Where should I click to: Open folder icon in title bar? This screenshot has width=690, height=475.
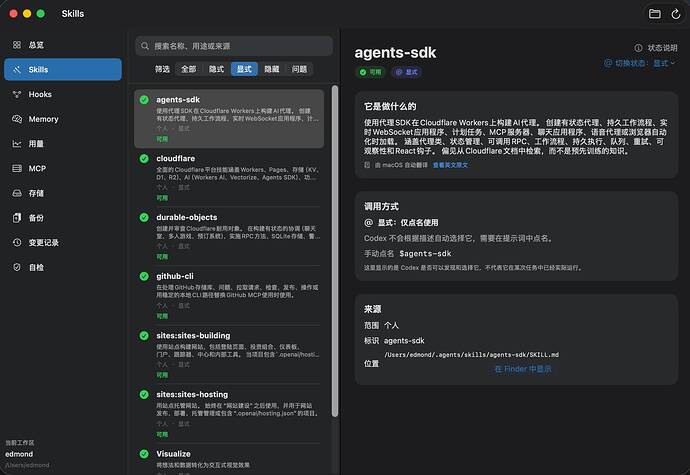tap(654, 14)
